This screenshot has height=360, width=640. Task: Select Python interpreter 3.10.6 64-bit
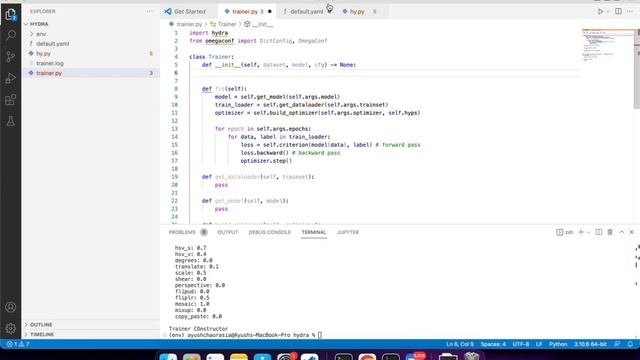(590, 344)
